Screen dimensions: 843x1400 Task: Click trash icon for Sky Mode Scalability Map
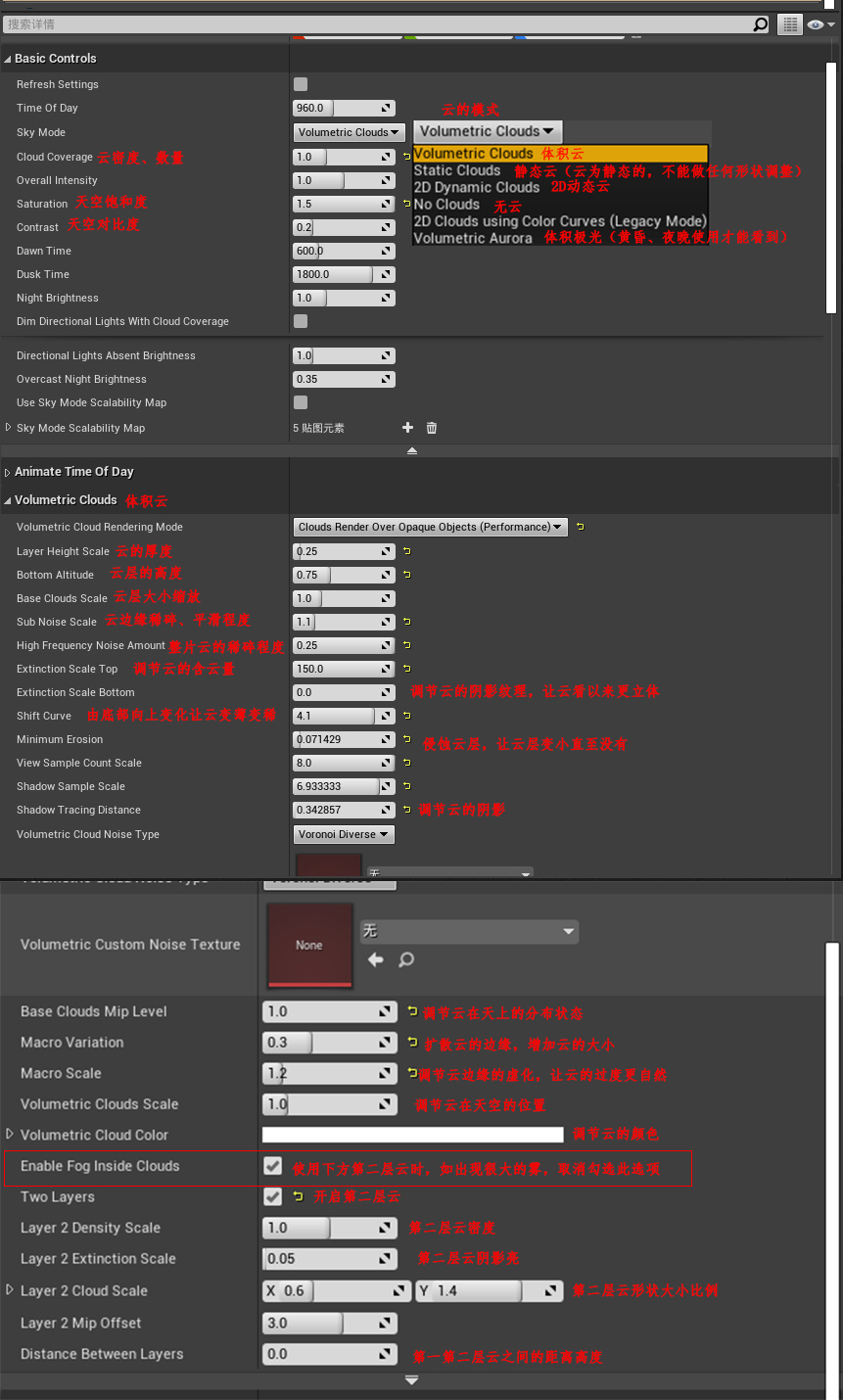coord(432,428)
